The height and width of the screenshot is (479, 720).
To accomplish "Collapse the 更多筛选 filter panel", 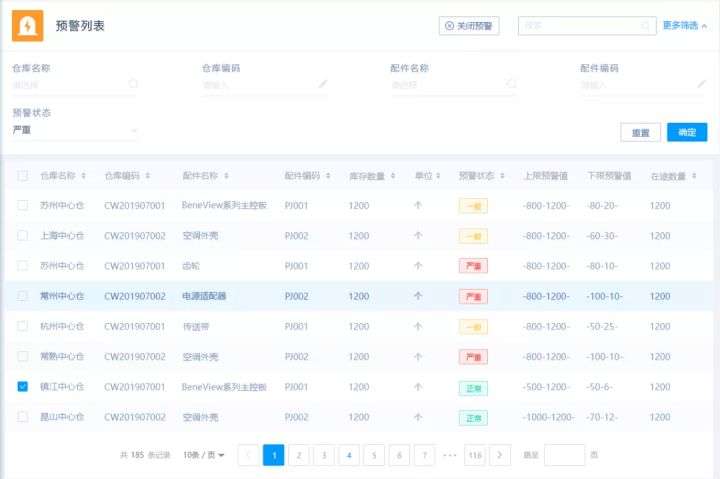I will pyautogui.click(x=685, y=26).
